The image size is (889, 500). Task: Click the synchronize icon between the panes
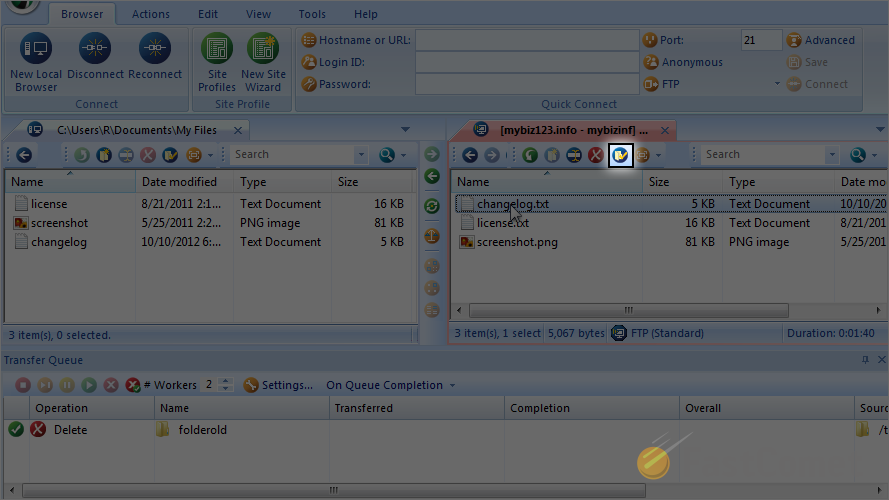point(432,206)
